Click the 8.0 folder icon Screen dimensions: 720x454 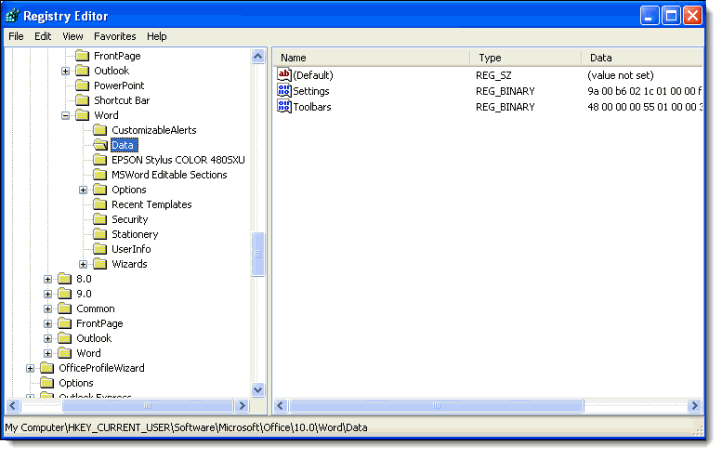[65, 279]
